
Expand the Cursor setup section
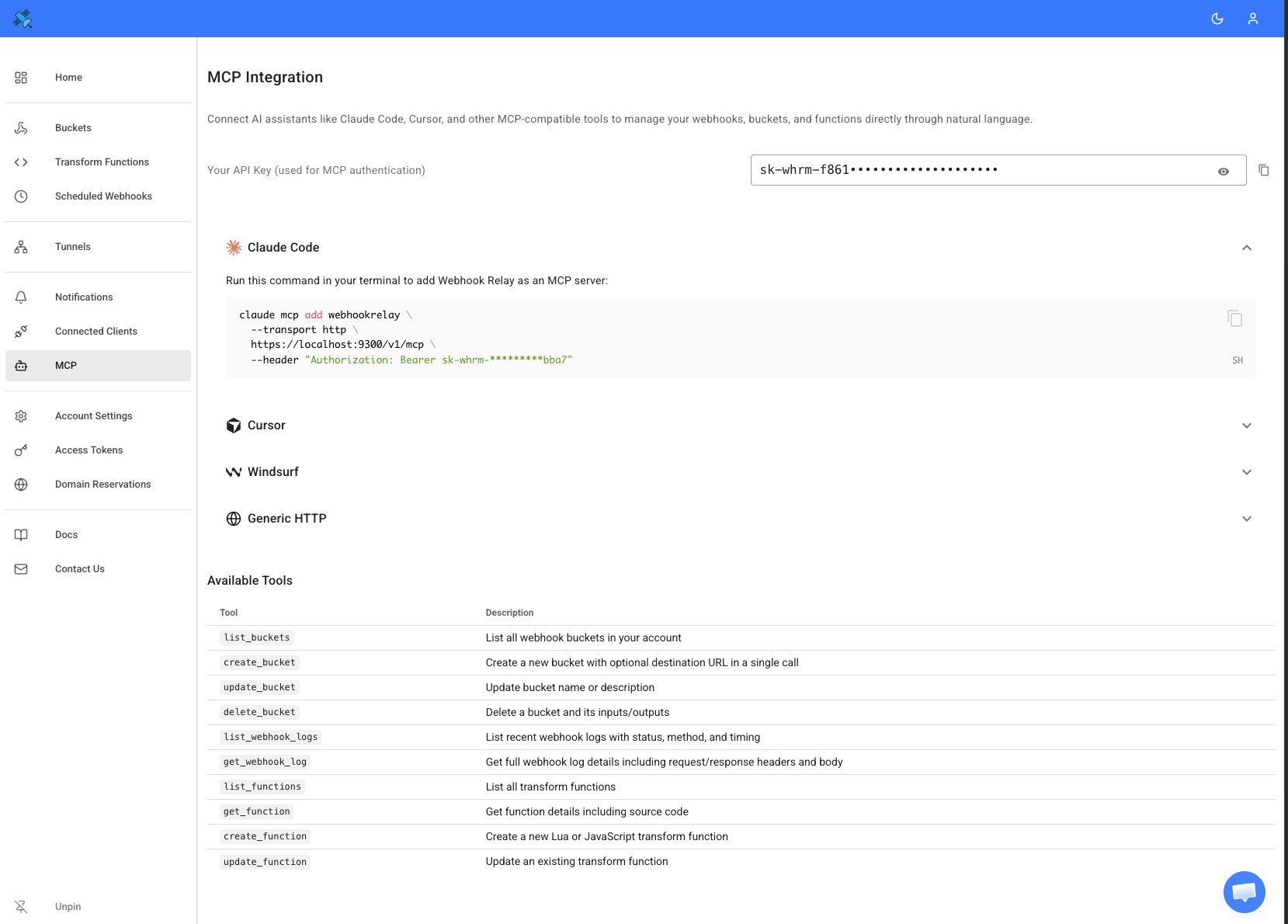[1247, 426]
